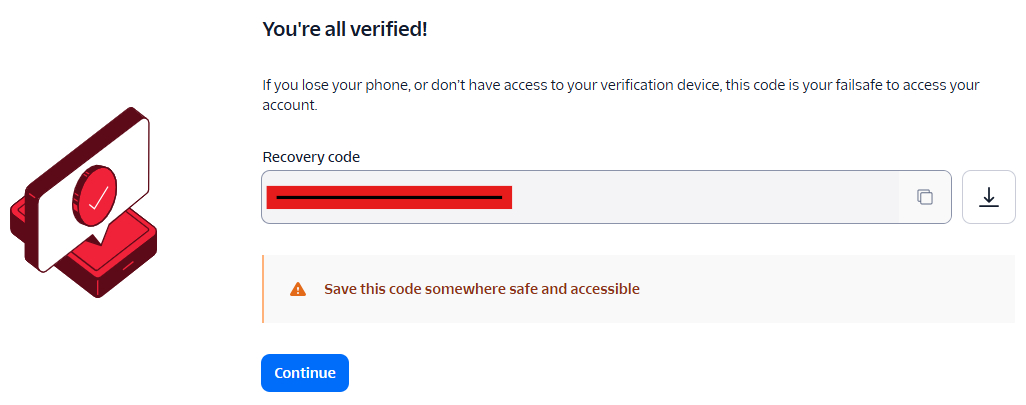The width and height of the screenshot is (1026, 405).
Task: Click the "Save this code somewhere safe" warning text
Action: [x=481, y=289]
